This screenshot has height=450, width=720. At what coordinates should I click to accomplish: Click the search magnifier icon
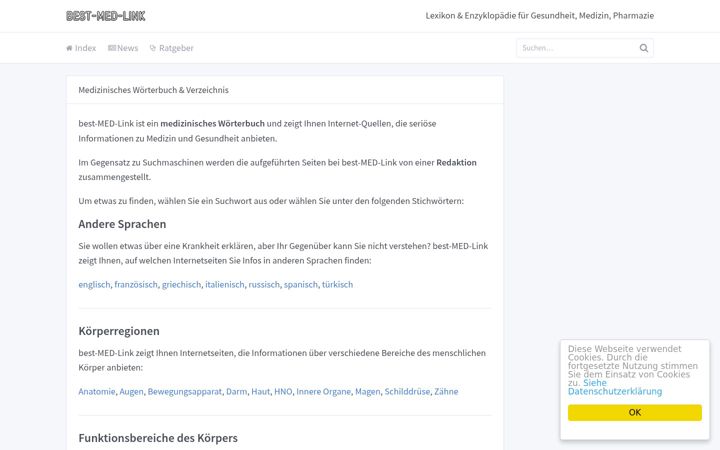(644, 48)
